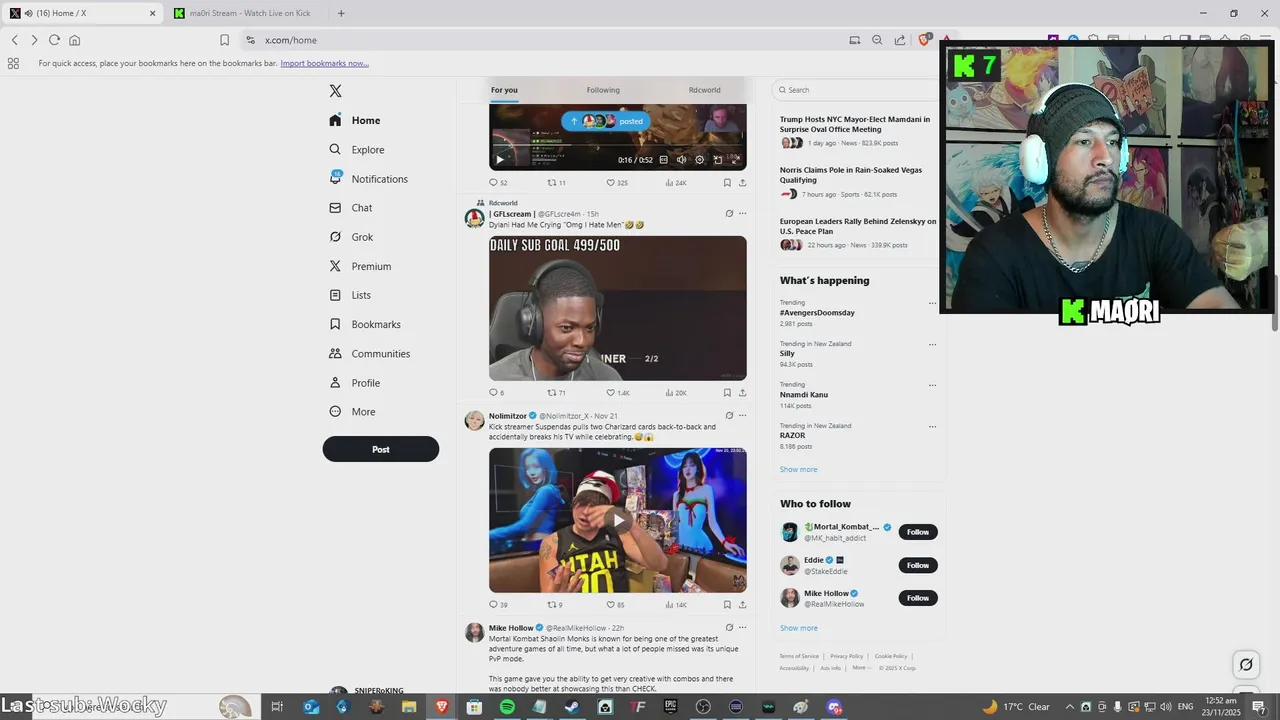Open Steam from the taskbar

571,707
